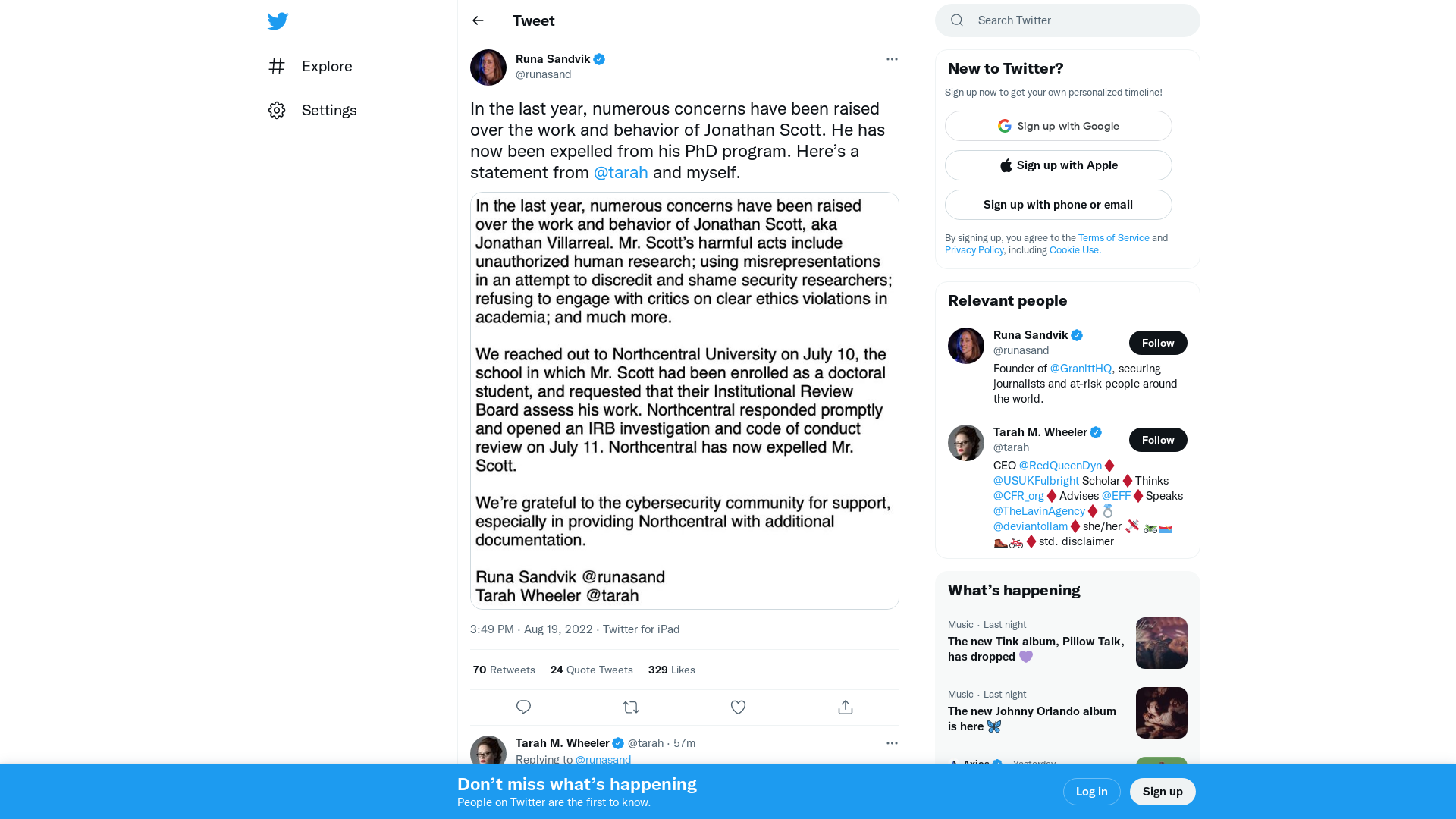This screenshot has height=819, width=1456.
Task: Open Settings from the sidebar
Action: [312, 110]
